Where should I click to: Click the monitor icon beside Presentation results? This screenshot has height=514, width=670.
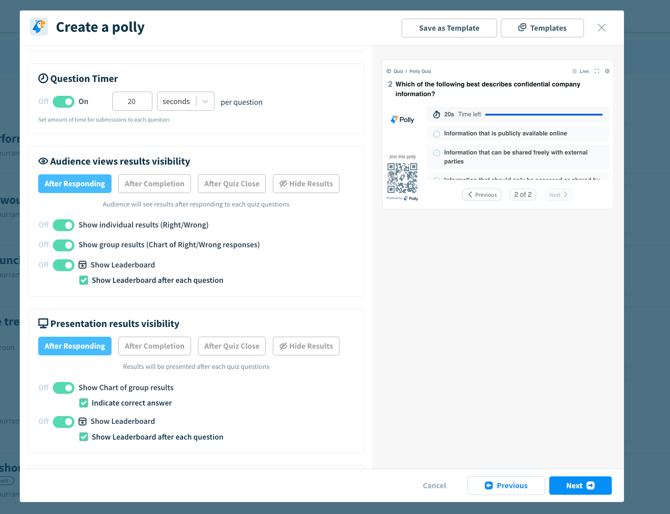(x=43, y=324)
